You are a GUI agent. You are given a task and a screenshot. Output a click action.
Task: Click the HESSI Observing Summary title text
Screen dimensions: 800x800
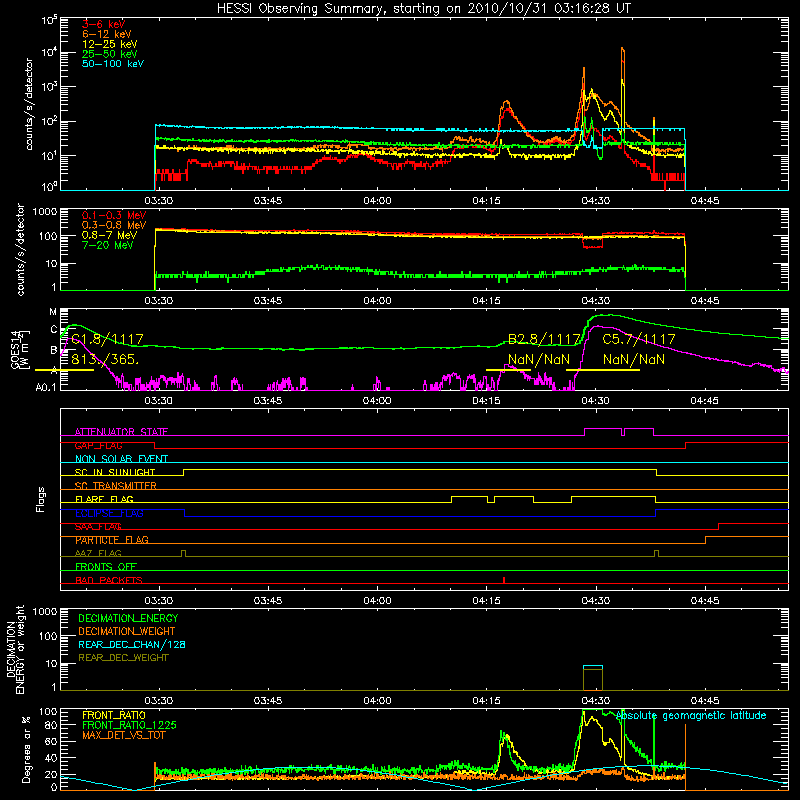coord(423,8)
